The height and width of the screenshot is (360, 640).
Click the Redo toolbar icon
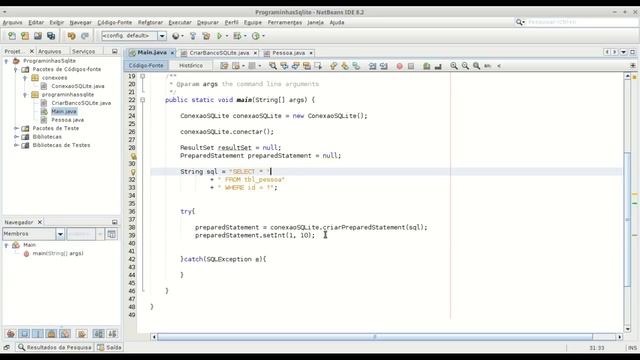click(x=84, y=36)
